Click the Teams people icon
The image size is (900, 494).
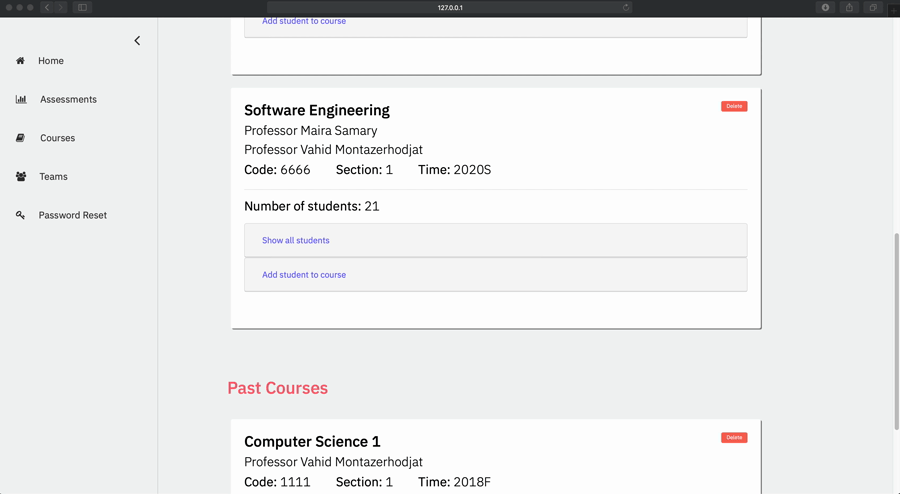21,176
